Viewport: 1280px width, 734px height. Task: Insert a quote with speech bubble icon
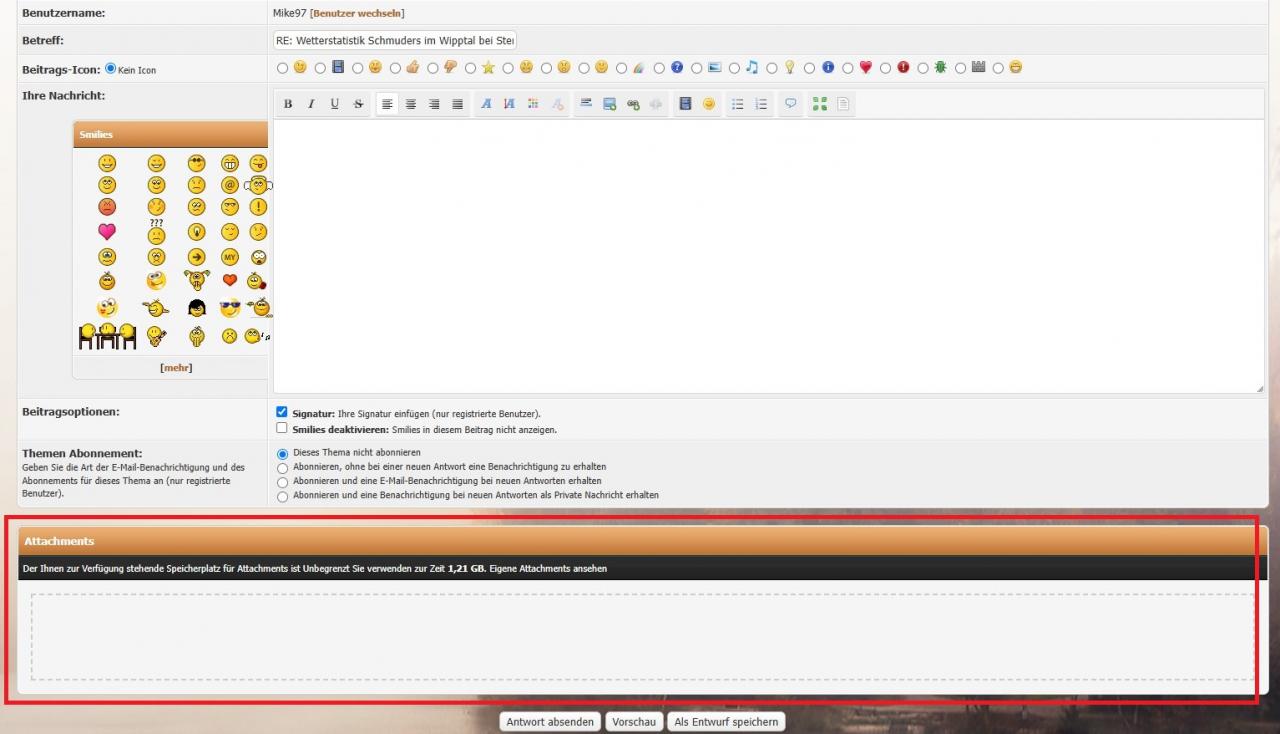791,104
